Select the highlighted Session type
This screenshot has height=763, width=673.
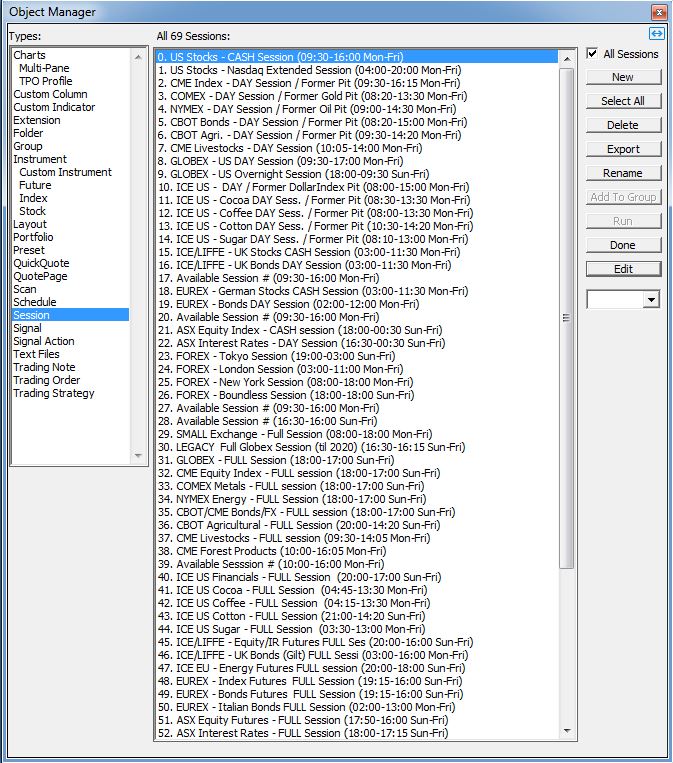(71, 315)
